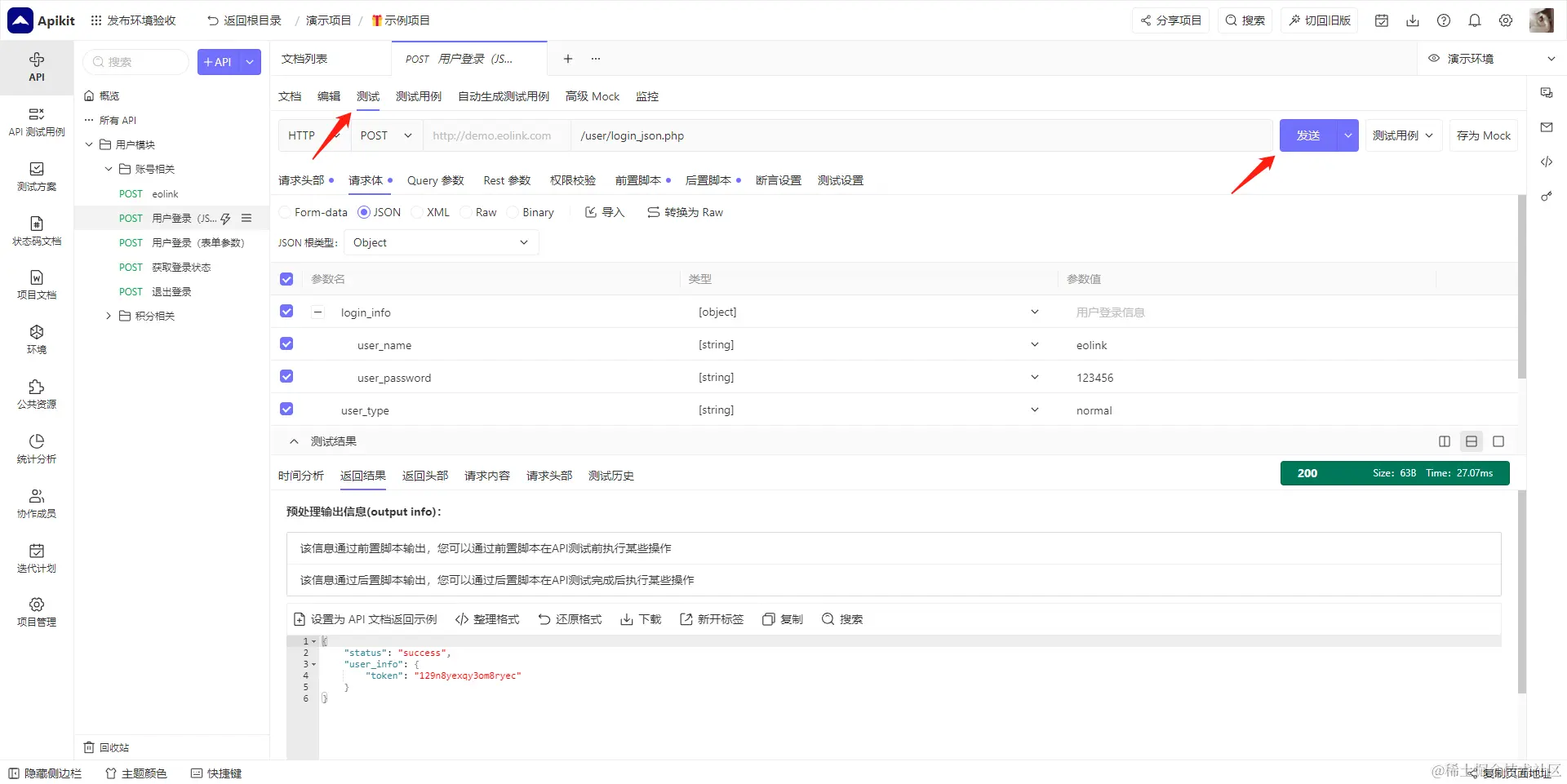Open 统计分析 in the sidebar
Viewport: 1567px width, 784px height.
pyautogui.click(x=37, y=450)
